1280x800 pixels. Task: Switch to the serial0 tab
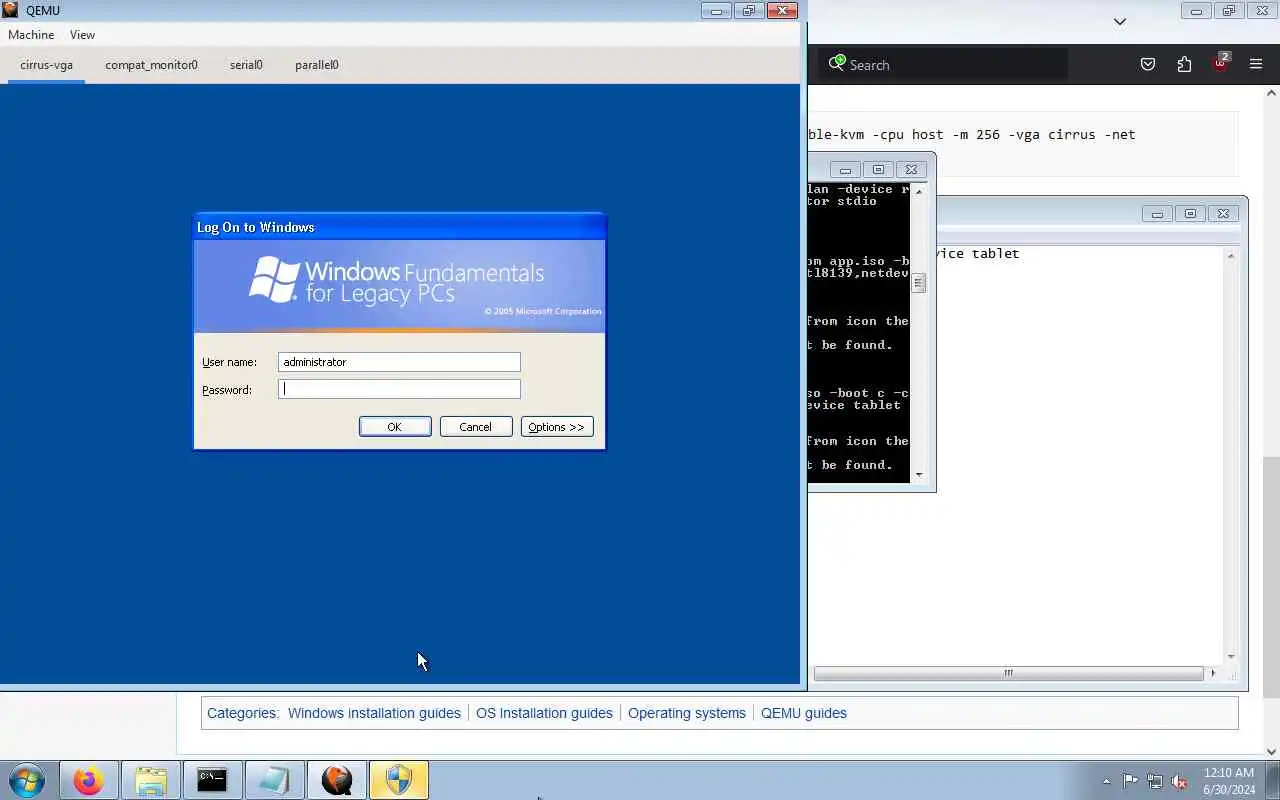[x=246, y=65]
